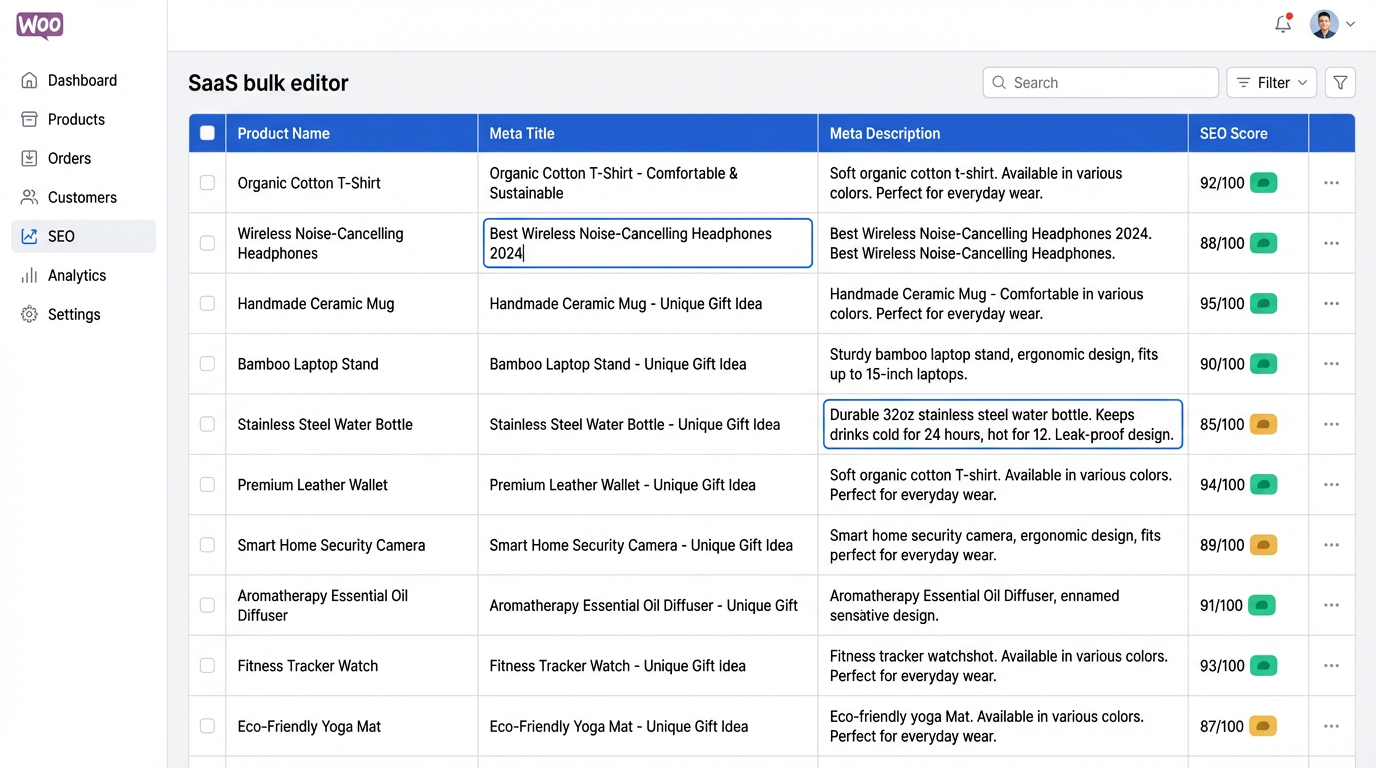Screen dimensions: 1376x768
Task: Click the Meta Title column header
Action: [x=522, y=133]
